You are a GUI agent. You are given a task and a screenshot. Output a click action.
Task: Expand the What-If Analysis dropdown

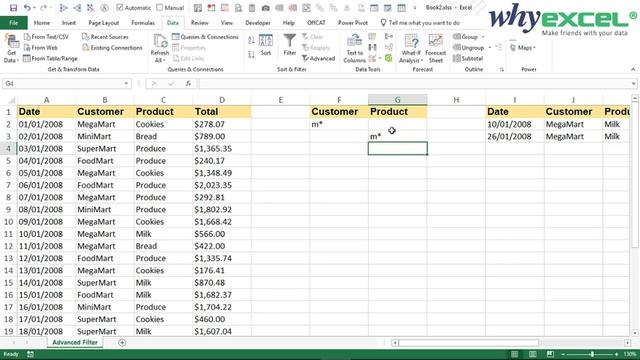[422, 61]
